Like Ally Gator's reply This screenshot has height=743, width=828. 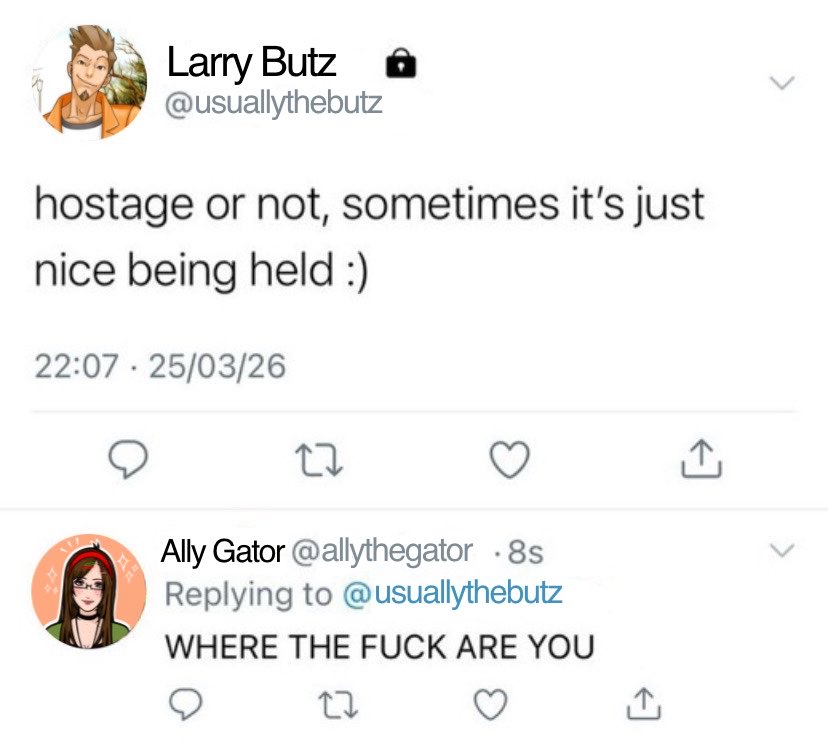(x=491, y=704)
